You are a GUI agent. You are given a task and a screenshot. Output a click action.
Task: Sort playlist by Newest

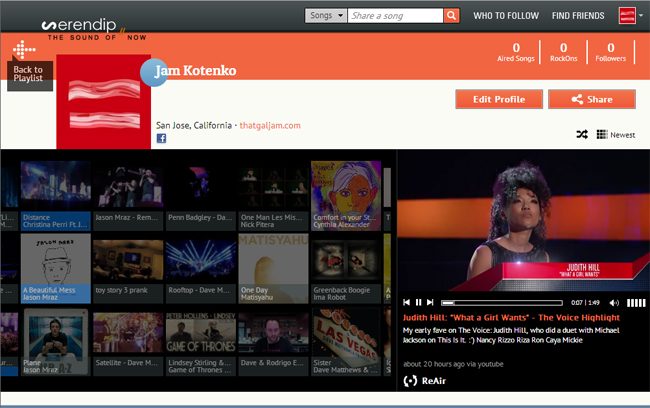(623, 135)
